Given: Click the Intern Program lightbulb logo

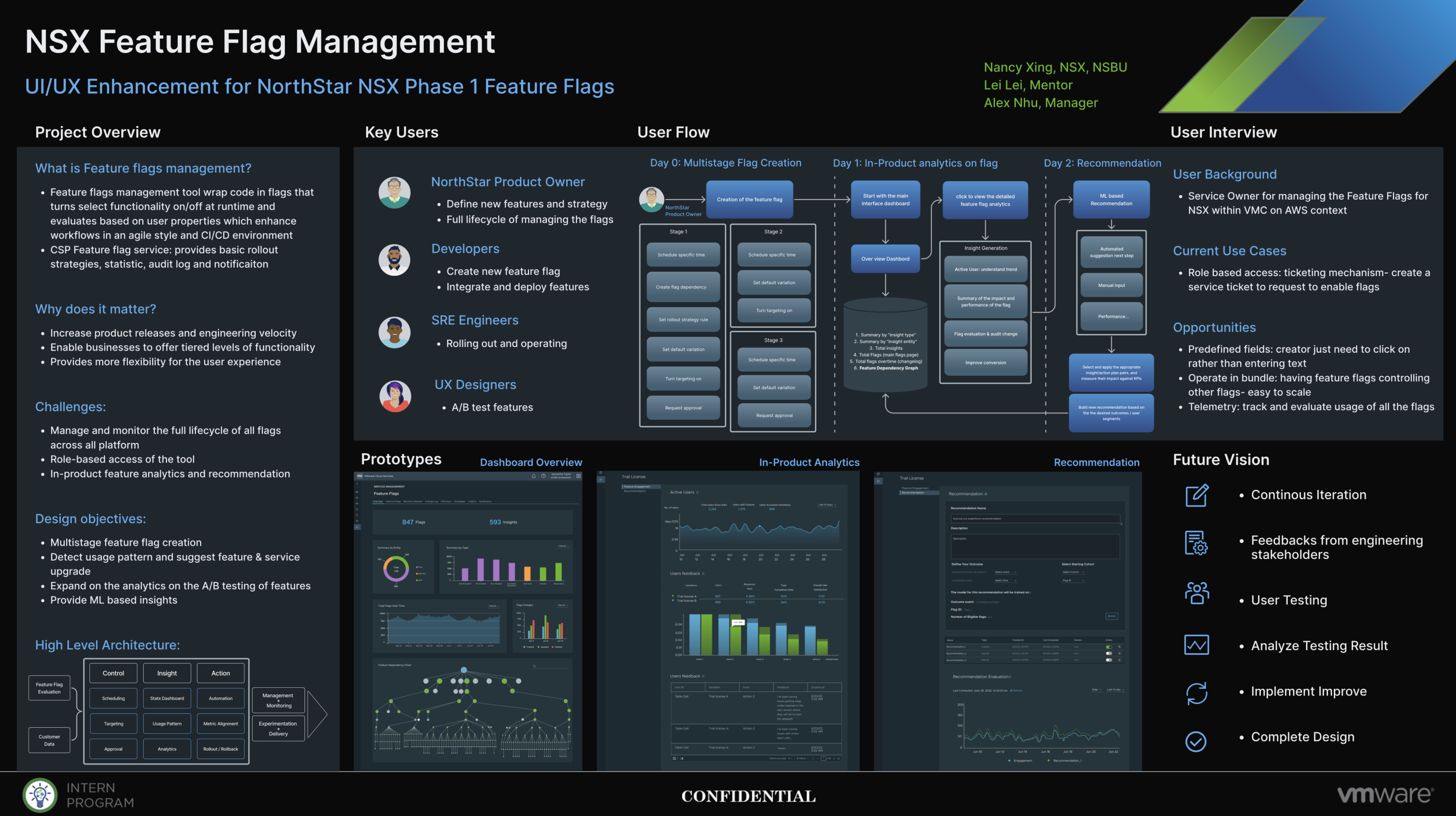Looking at the screenshot, I should [39, 795].
